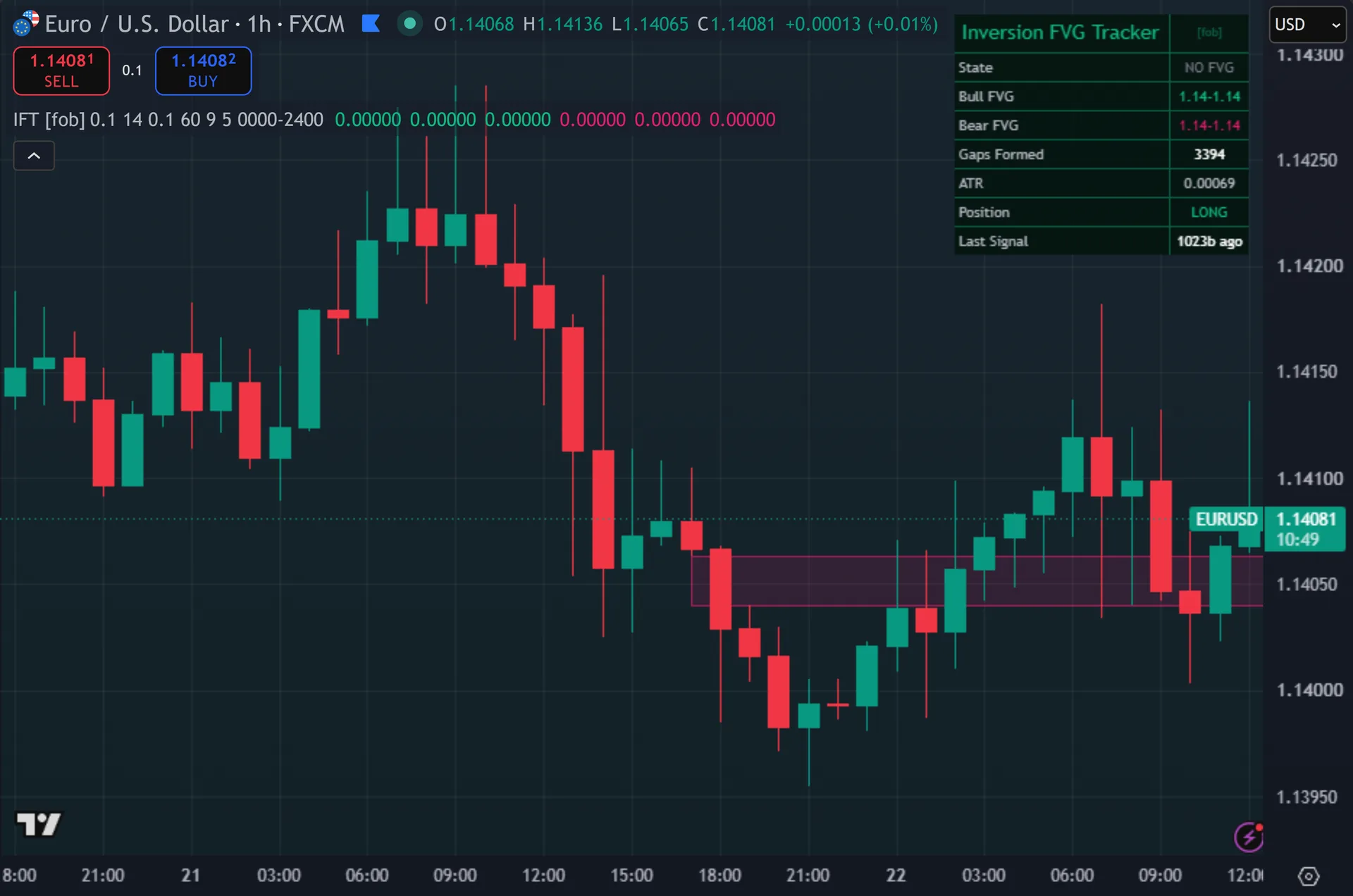1353x896 pixels.
Task: Click the TradingView logo in chart corner
Action: (39, 823)
